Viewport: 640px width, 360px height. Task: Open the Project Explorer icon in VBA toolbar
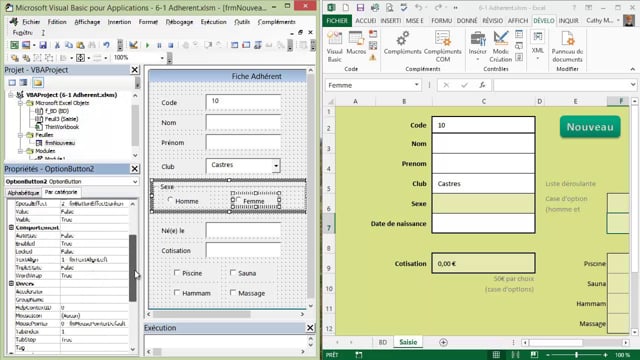pyautogui.click(x=234, y=45)
